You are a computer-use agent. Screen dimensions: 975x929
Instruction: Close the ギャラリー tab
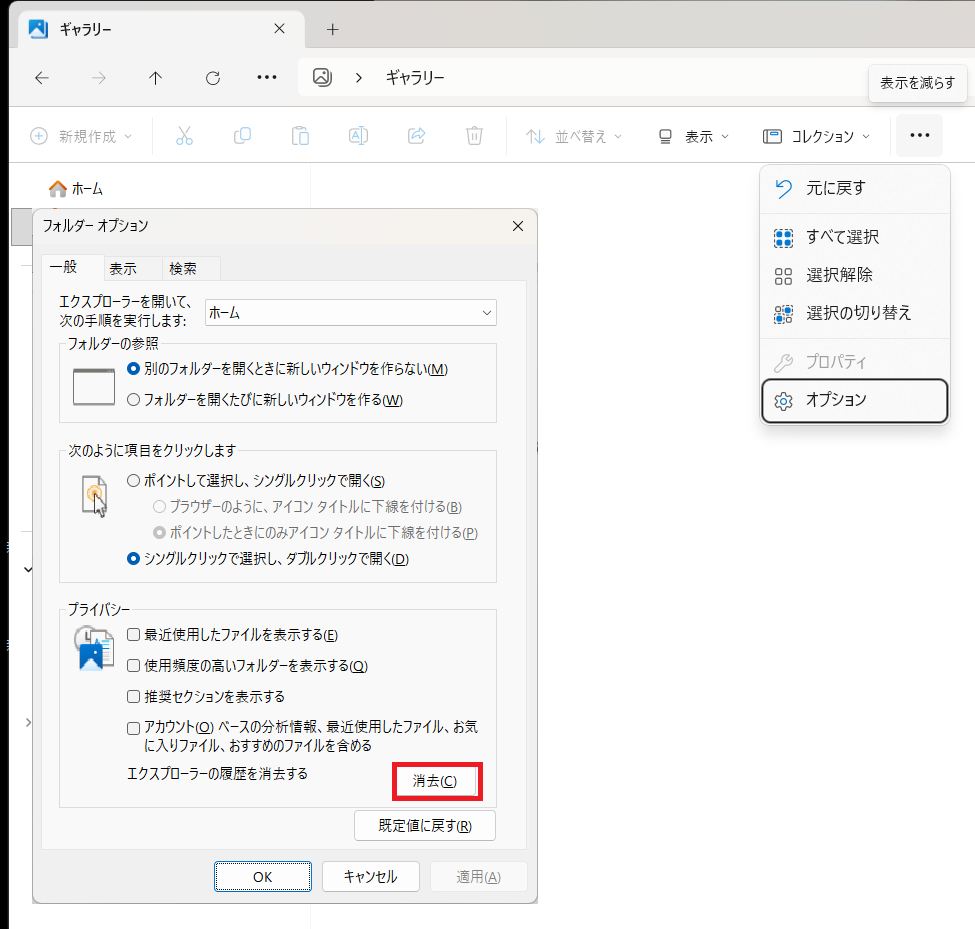point(280,29)
